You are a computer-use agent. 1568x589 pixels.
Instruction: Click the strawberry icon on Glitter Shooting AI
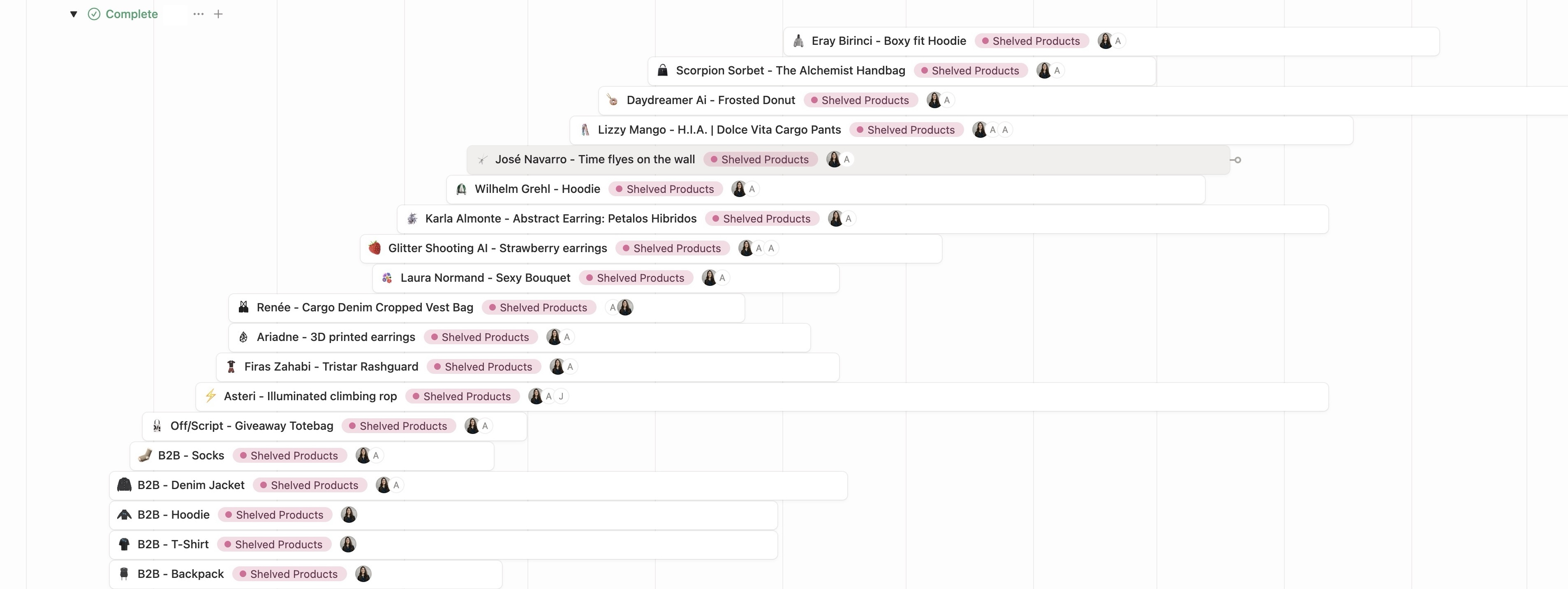[375, 248]
